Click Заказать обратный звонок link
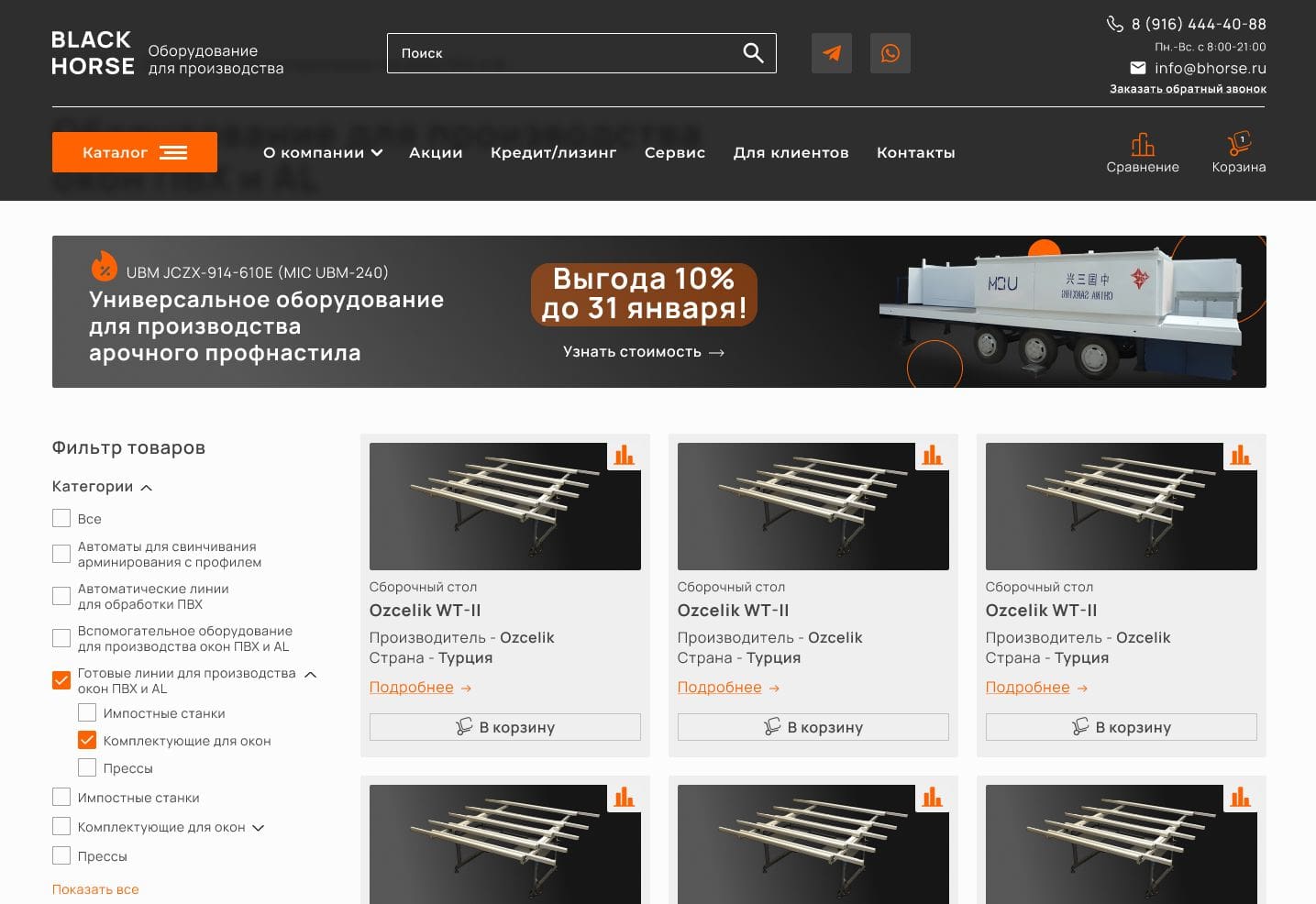1316x904 pixels. click(1189, 89)
